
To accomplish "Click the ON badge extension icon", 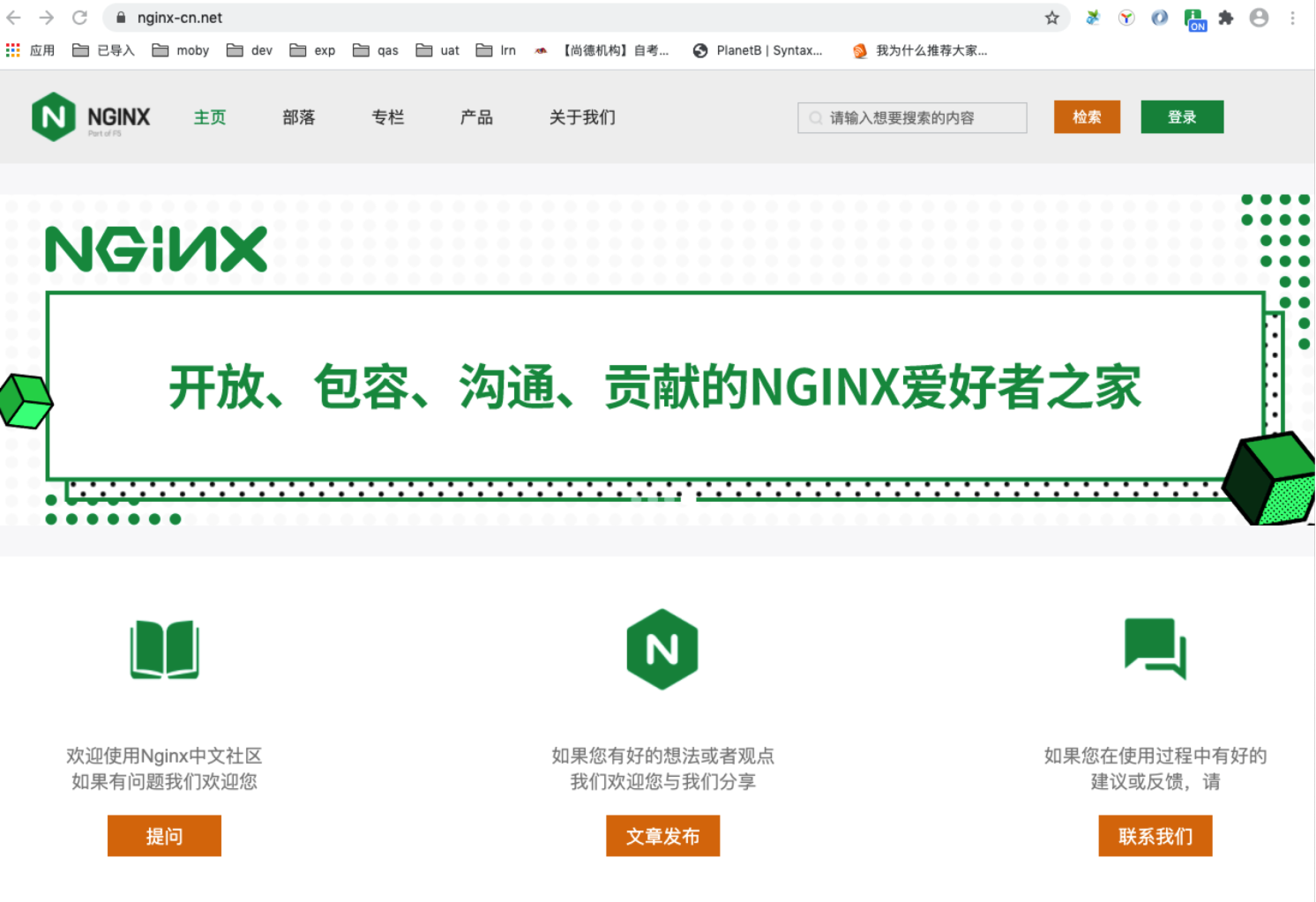I will click(x=1194, y=19).
